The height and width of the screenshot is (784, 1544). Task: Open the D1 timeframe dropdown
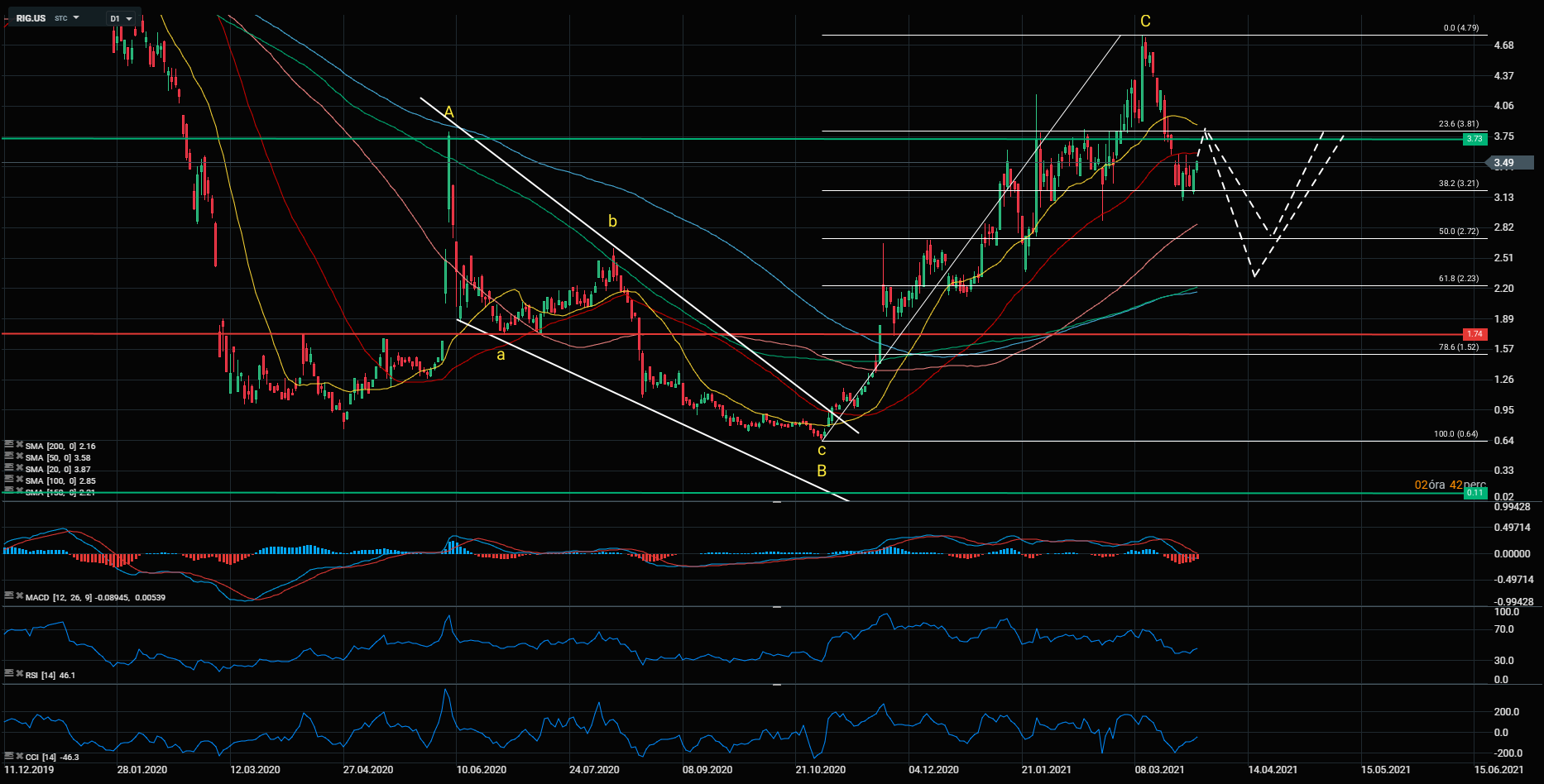coord(121,18)
